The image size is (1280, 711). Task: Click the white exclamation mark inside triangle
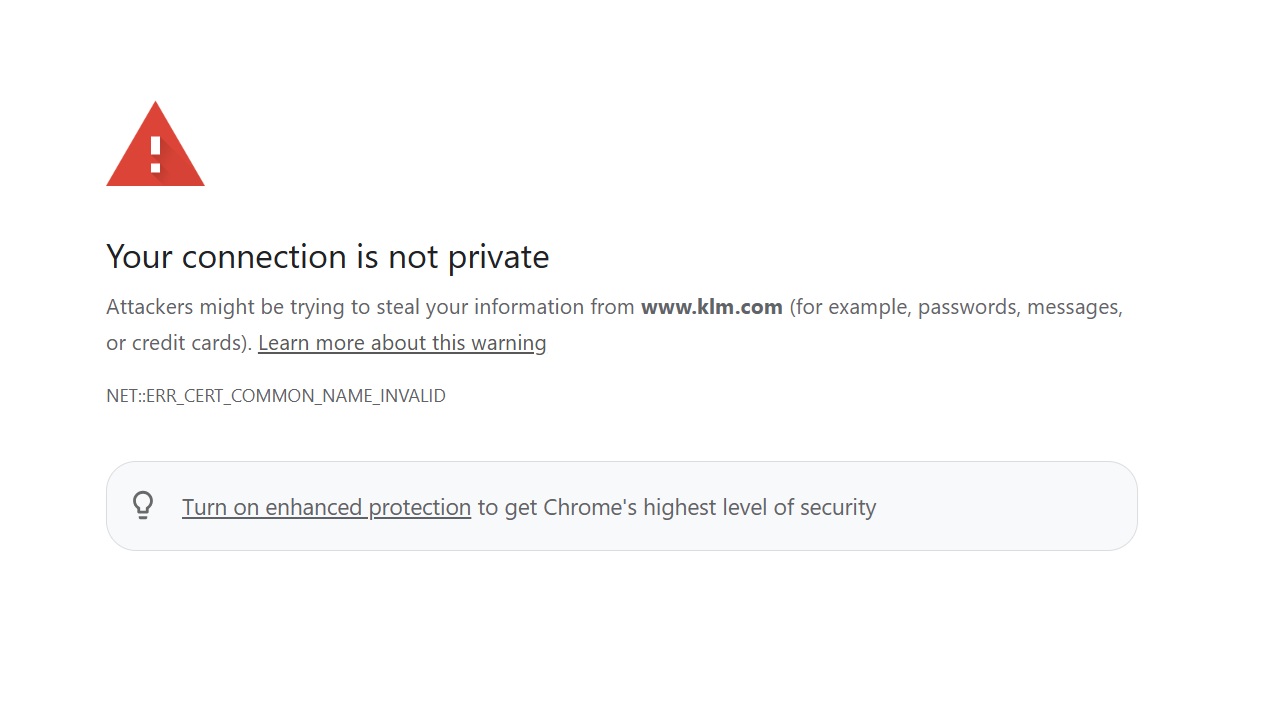point(155,154)
